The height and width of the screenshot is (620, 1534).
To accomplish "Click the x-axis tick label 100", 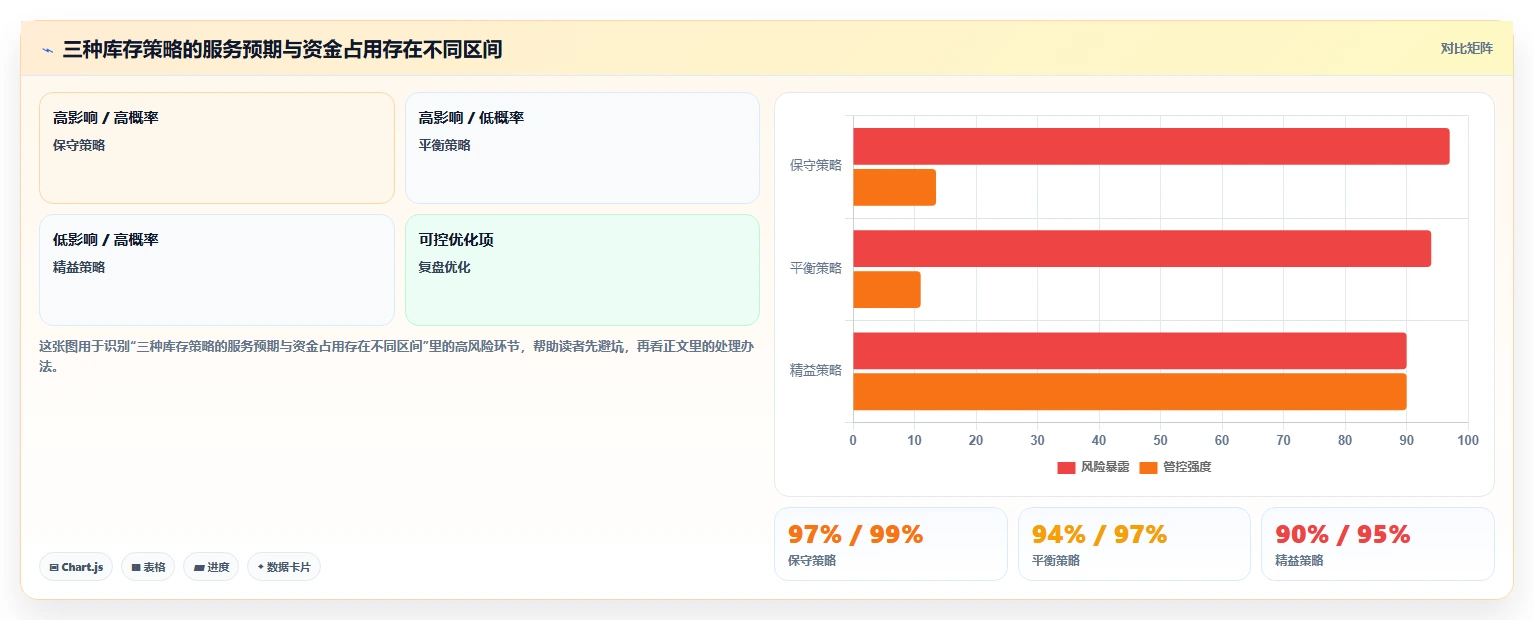I will coord(1468,440).
